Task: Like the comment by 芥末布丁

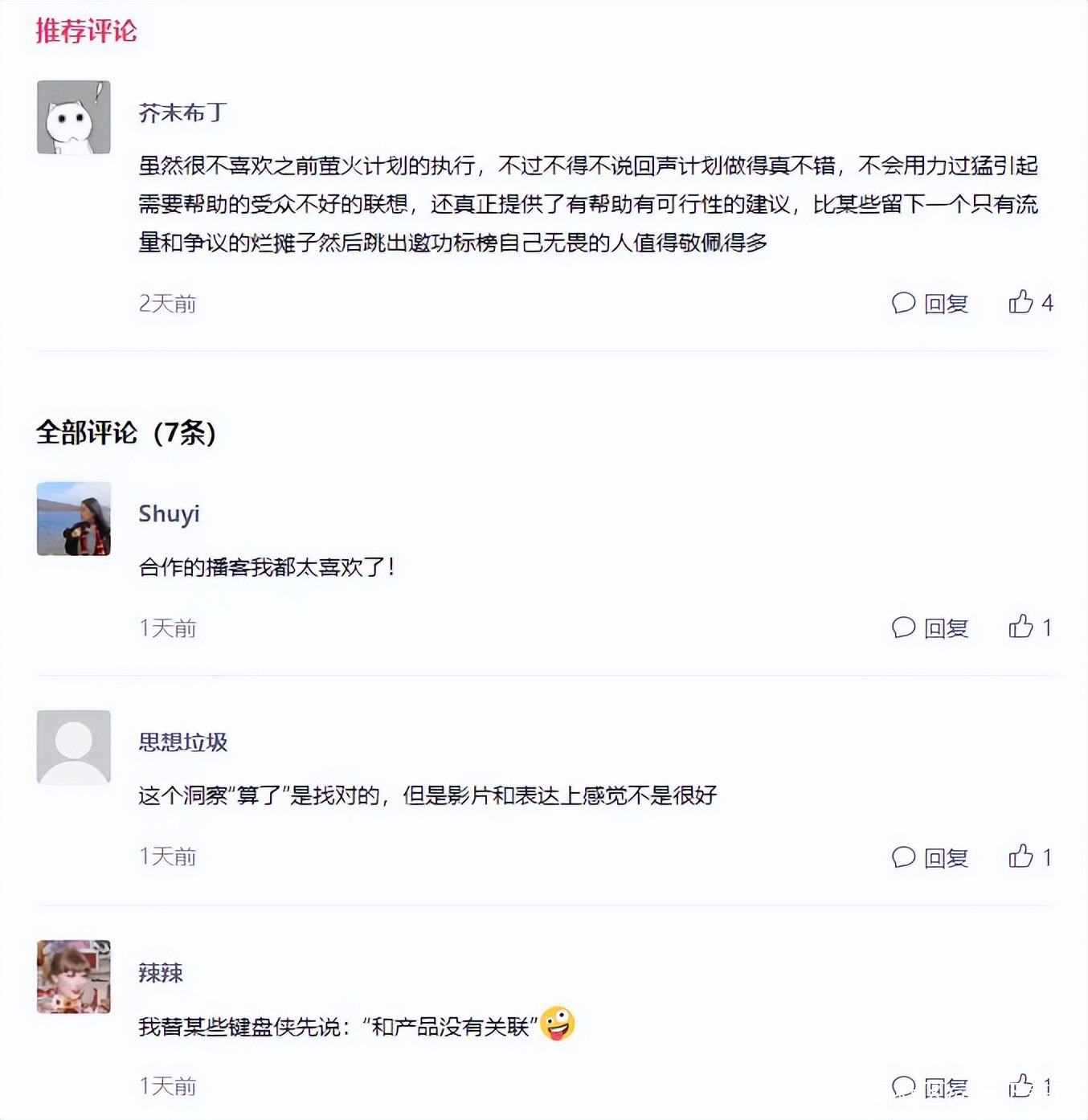Action: [1021, 302]
